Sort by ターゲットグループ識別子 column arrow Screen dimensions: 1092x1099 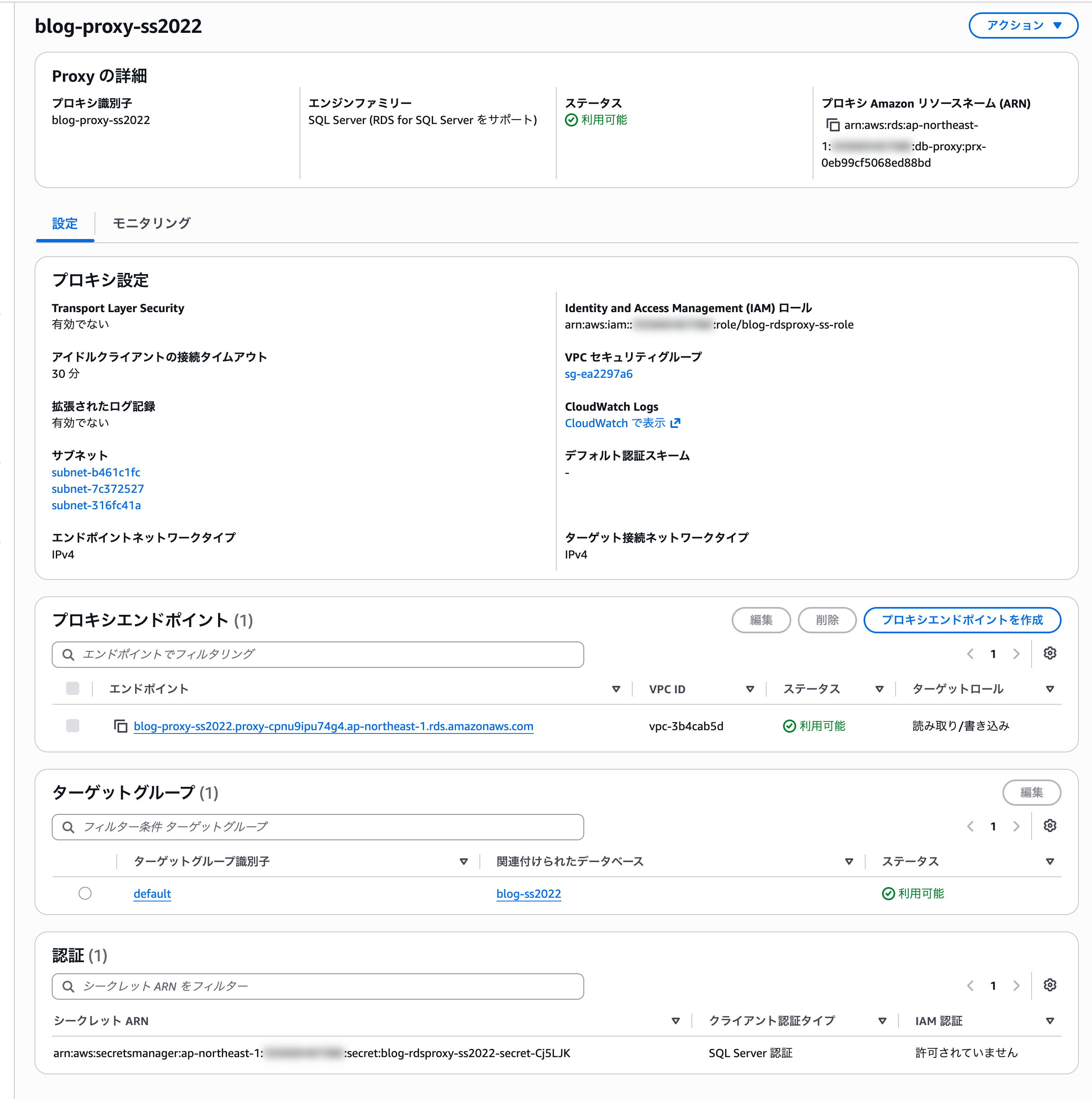pyautogui.click(x=464, y=862)
